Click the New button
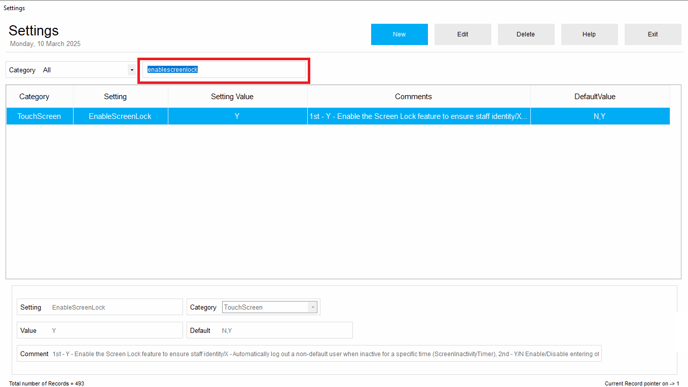688x387 pixels. pos(399,34)
